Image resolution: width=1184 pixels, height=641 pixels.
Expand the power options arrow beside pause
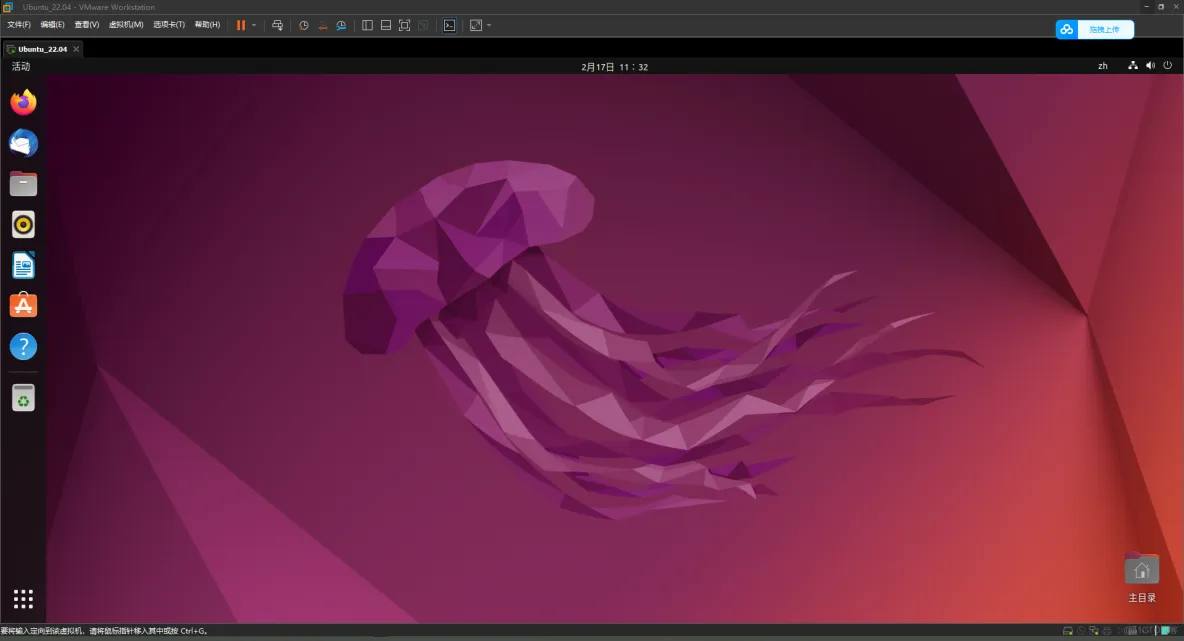(254, 25)
